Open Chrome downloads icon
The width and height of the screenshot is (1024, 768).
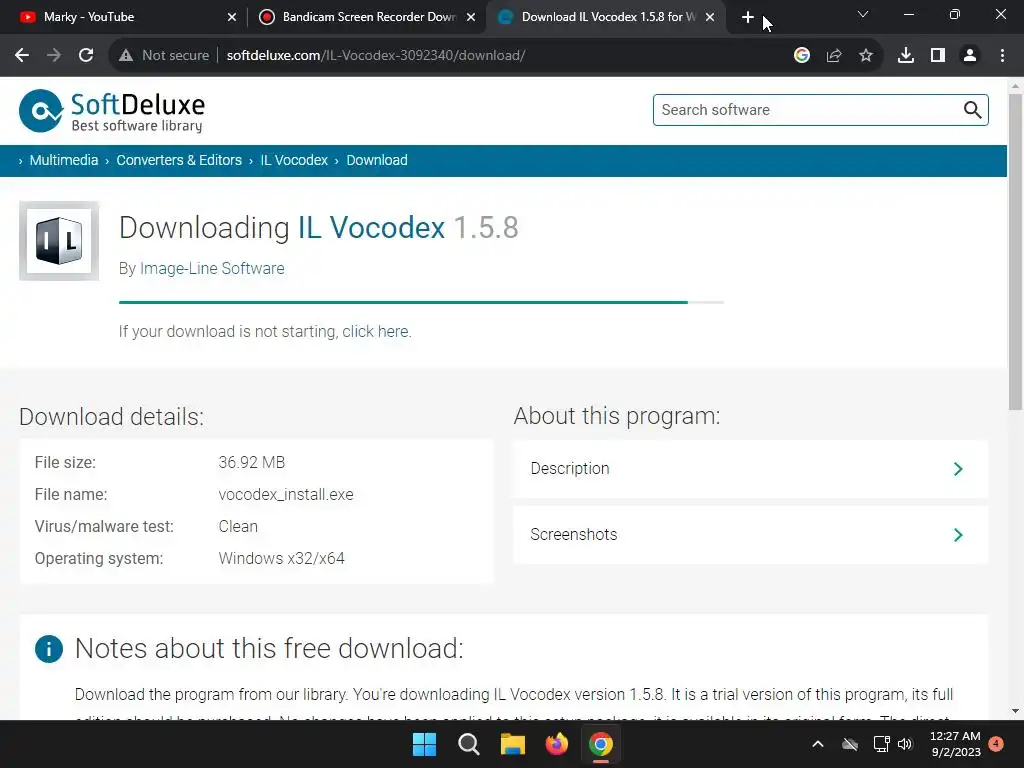tap(906, 56)
